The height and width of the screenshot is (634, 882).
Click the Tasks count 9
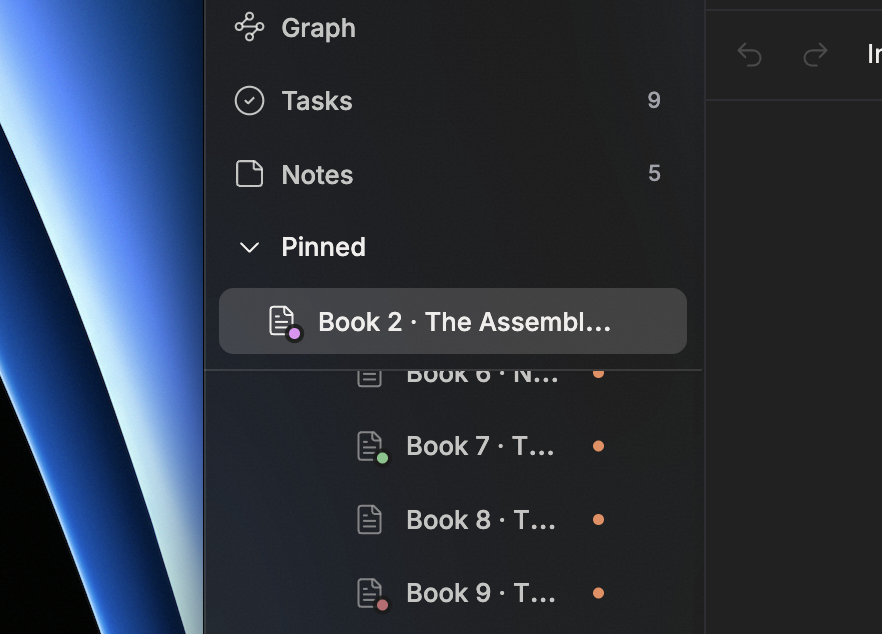point(654,100)
